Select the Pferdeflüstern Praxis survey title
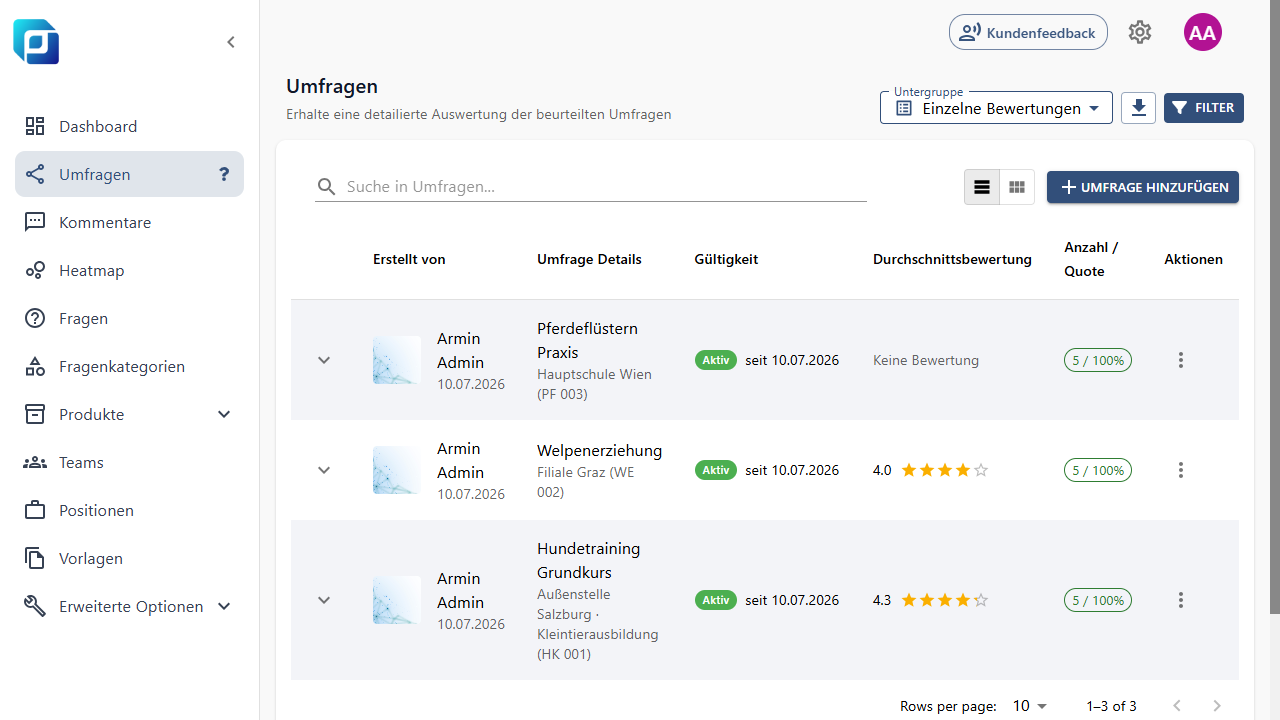The image size is (1280, 720). click(x=587, y=340)
